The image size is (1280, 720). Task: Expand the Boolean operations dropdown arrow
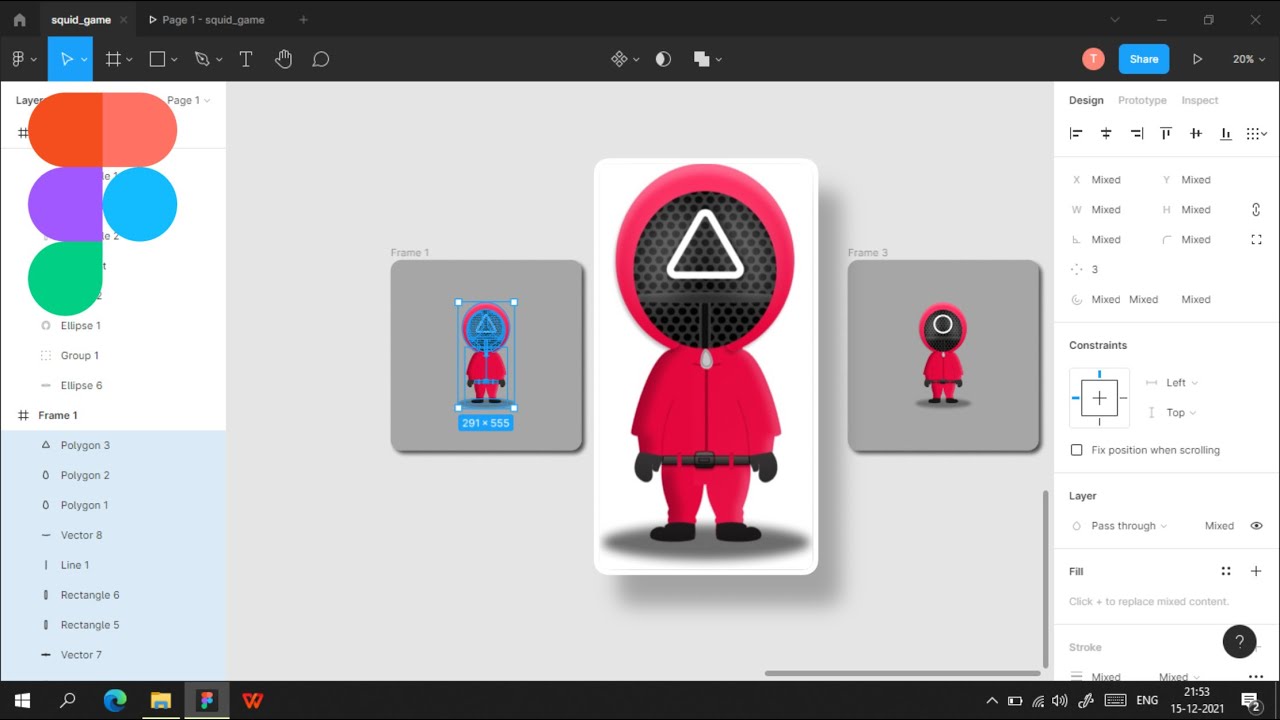[x=718, y=59]
